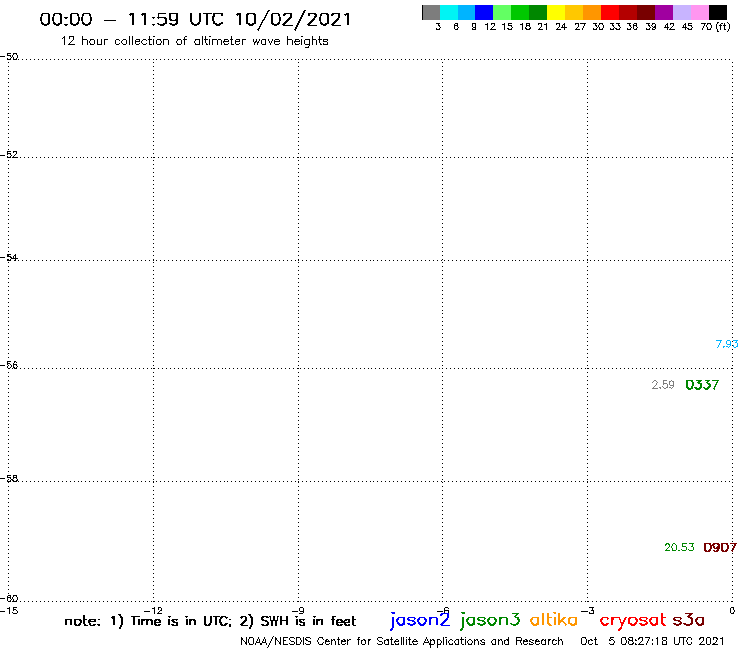This screenshot has height=650, width=740.
Task: Click the -50 latitude axis label
Action: coord(9,57)
